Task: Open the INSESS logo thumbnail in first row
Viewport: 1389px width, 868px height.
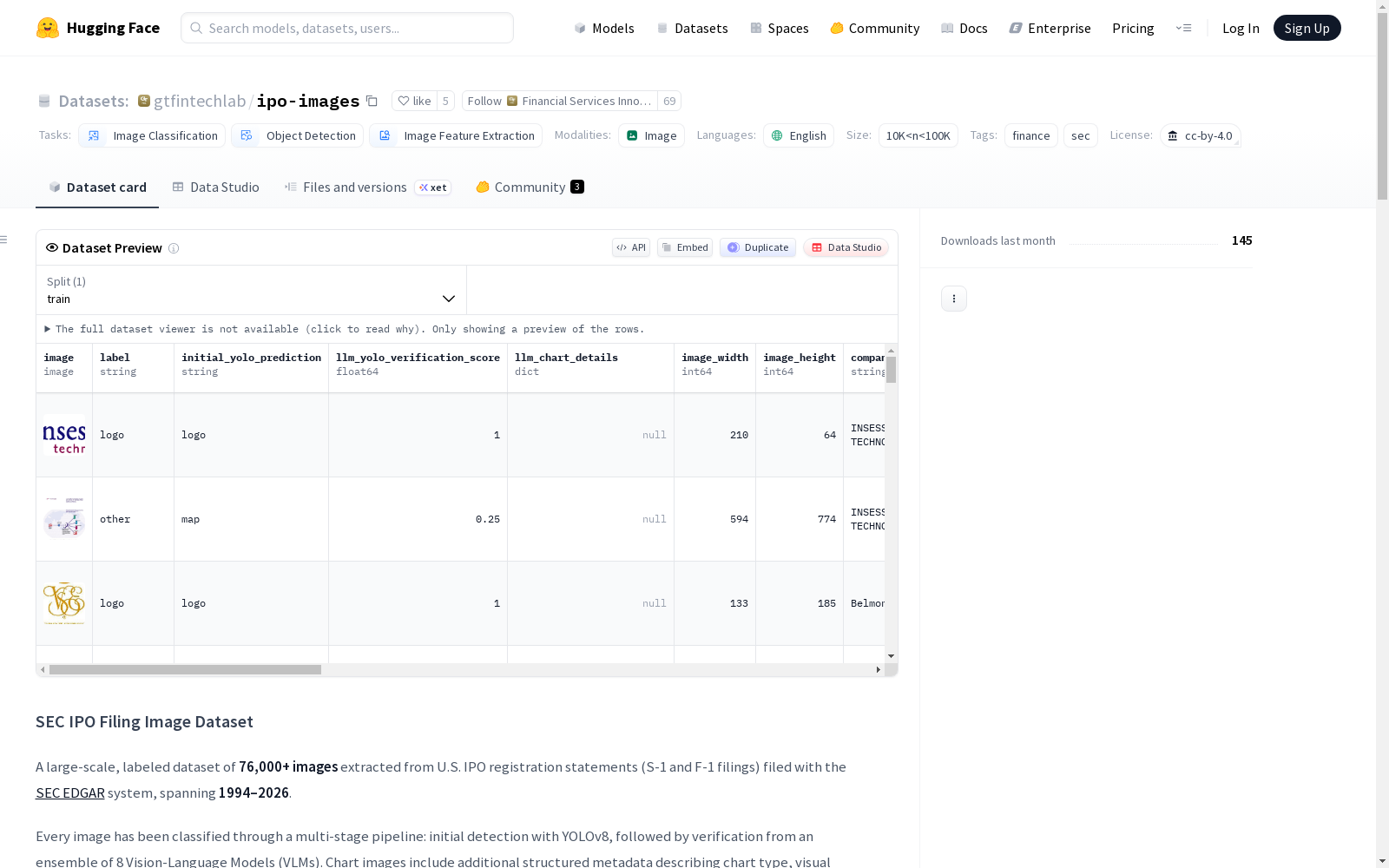Action: [64, 435]
